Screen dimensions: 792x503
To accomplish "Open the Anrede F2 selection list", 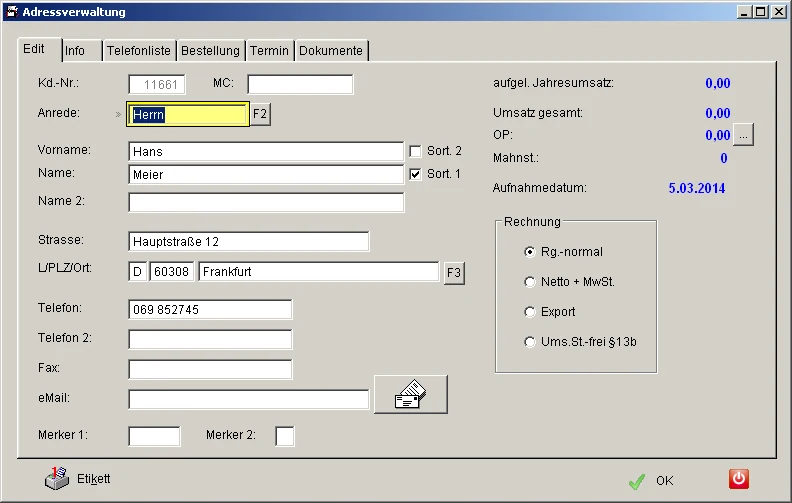I will 260,114.
